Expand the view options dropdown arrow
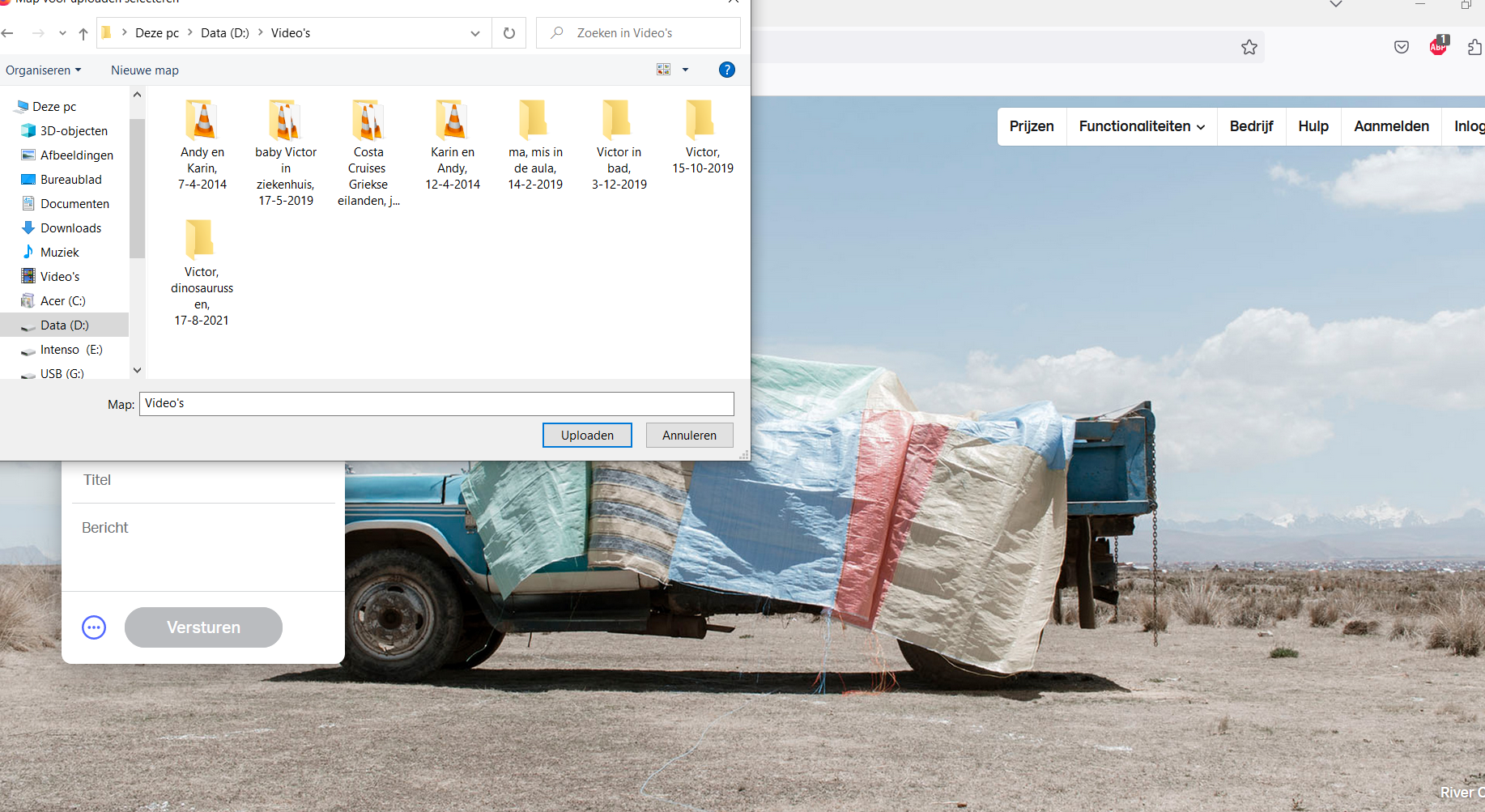 point(685,70)
